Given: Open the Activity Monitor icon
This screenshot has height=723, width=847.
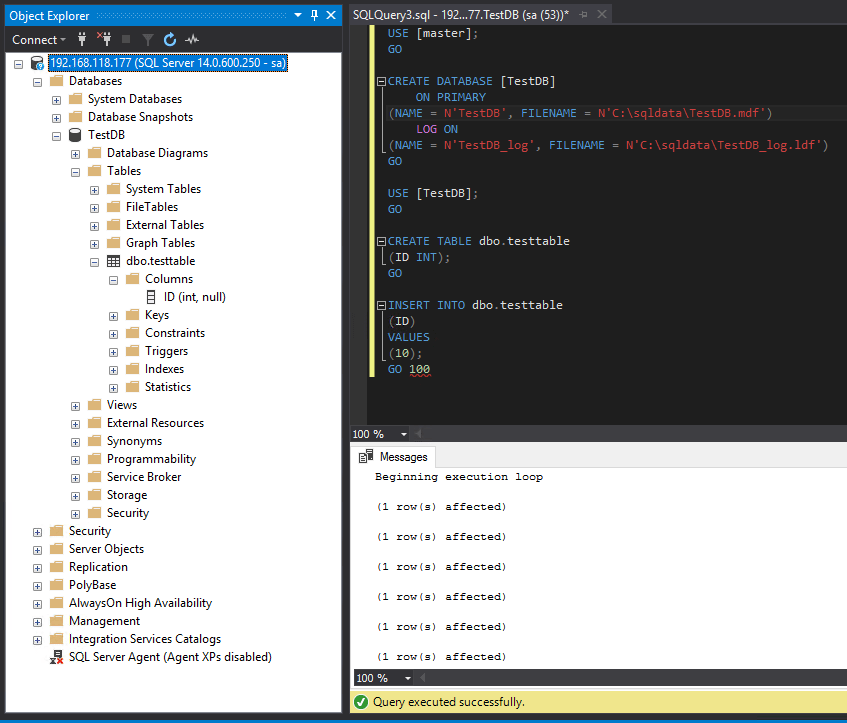Looking at the screenshot, I should click(192, 40).
